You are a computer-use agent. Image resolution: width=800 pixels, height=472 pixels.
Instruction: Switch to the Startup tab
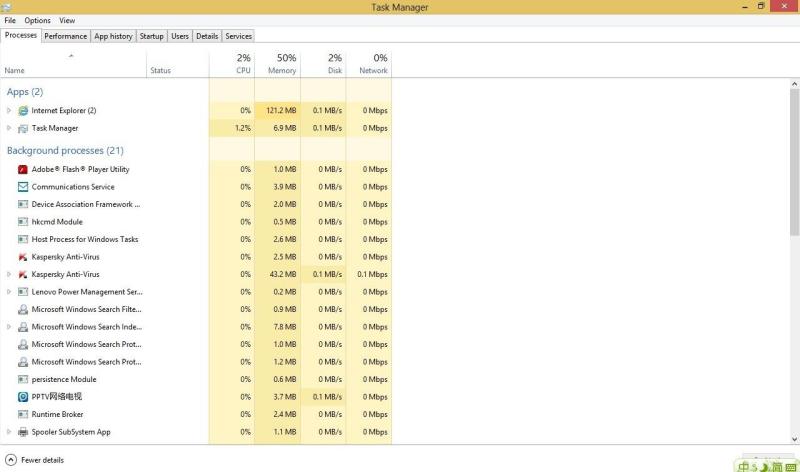point(152,36)
